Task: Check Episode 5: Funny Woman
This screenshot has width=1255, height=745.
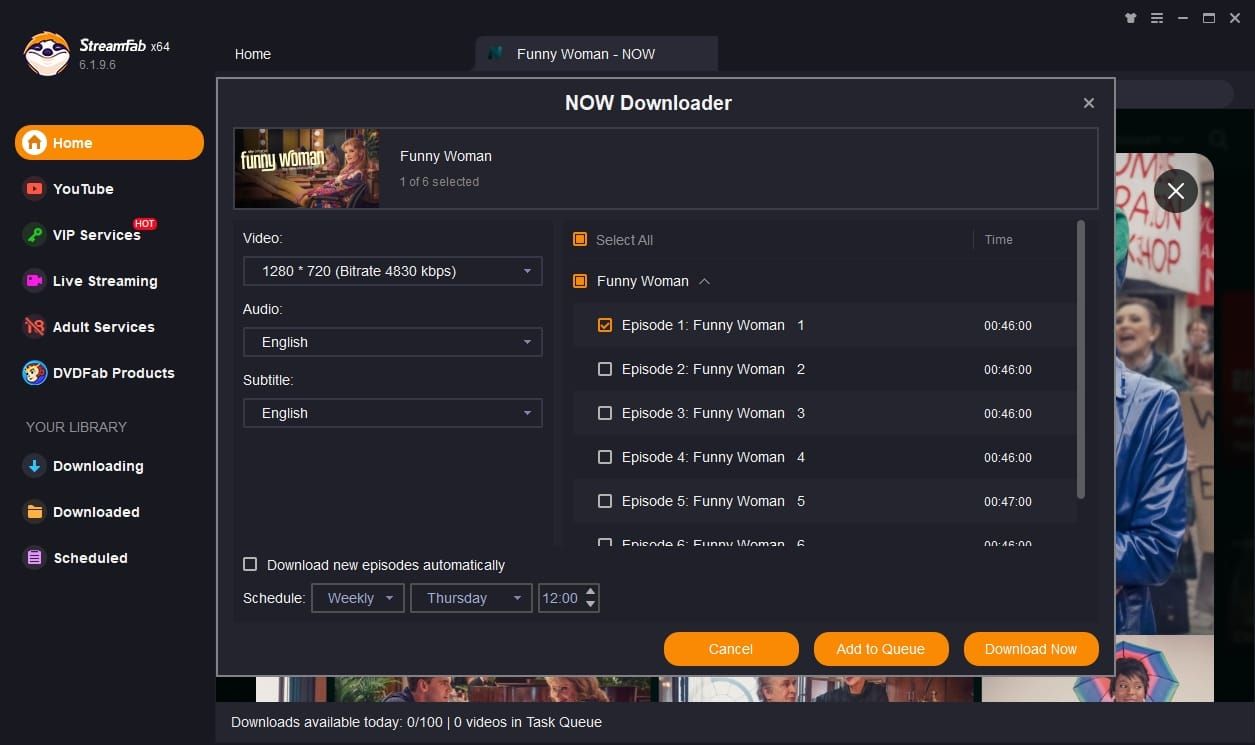Action: 605,501
